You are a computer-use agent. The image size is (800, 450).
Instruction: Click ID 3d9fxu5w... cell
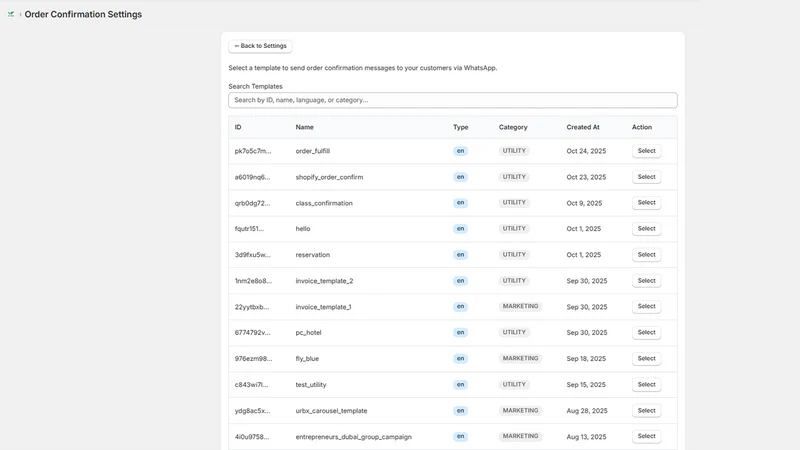[x=253, y=255]
